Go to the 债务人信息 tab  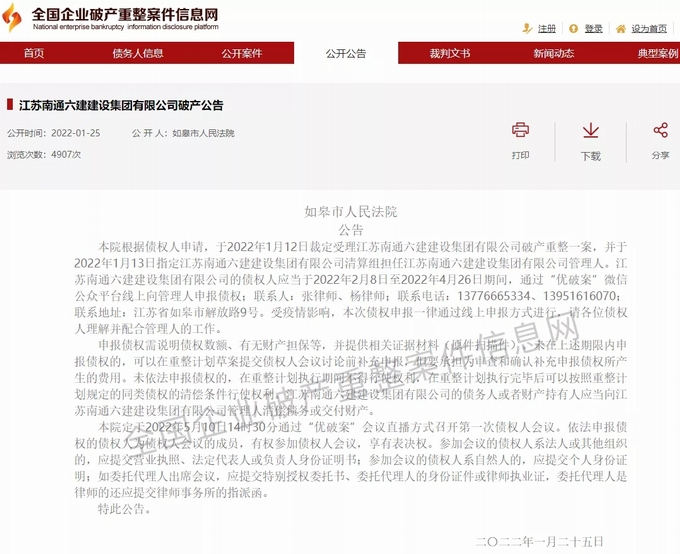pos(138,53)
